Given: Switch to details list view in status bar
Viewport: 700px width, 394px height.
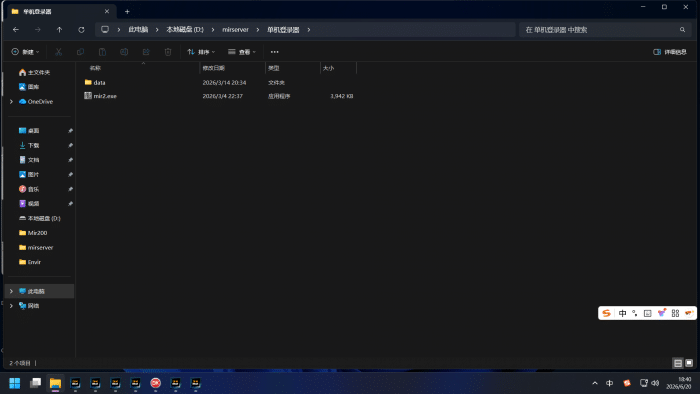Looking at the screenshot, I should (x=678, y=363).
